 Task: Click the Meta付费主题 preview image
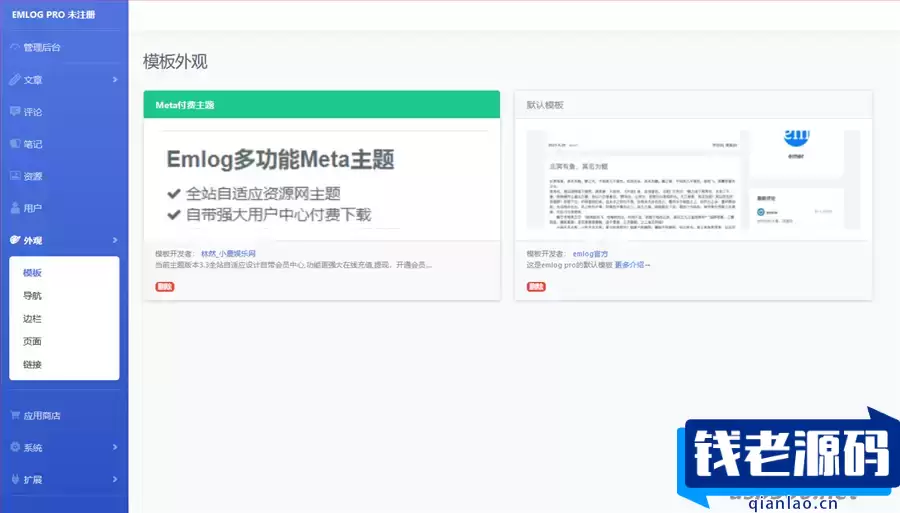click(x=321, y=179)
